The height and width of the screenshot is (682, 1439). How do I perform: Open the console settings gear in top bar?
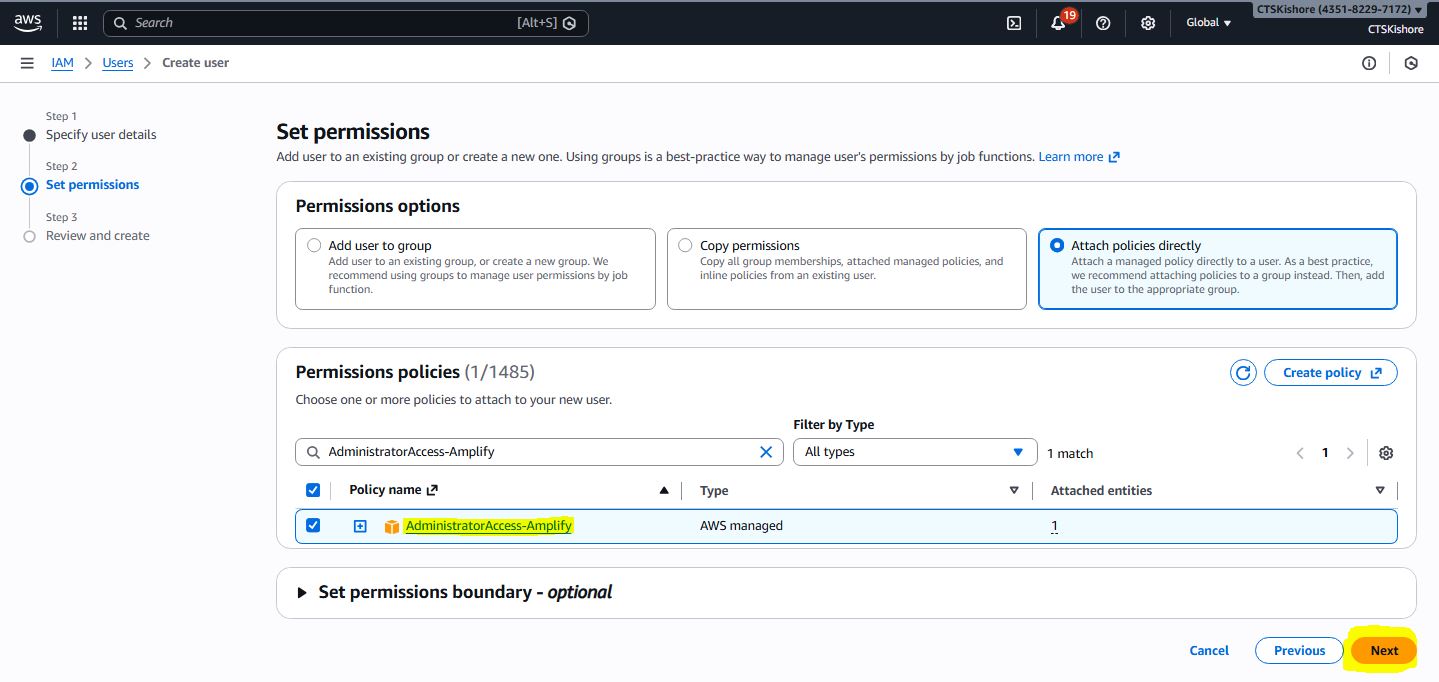pyautogui.click(x=1148, y=23)
